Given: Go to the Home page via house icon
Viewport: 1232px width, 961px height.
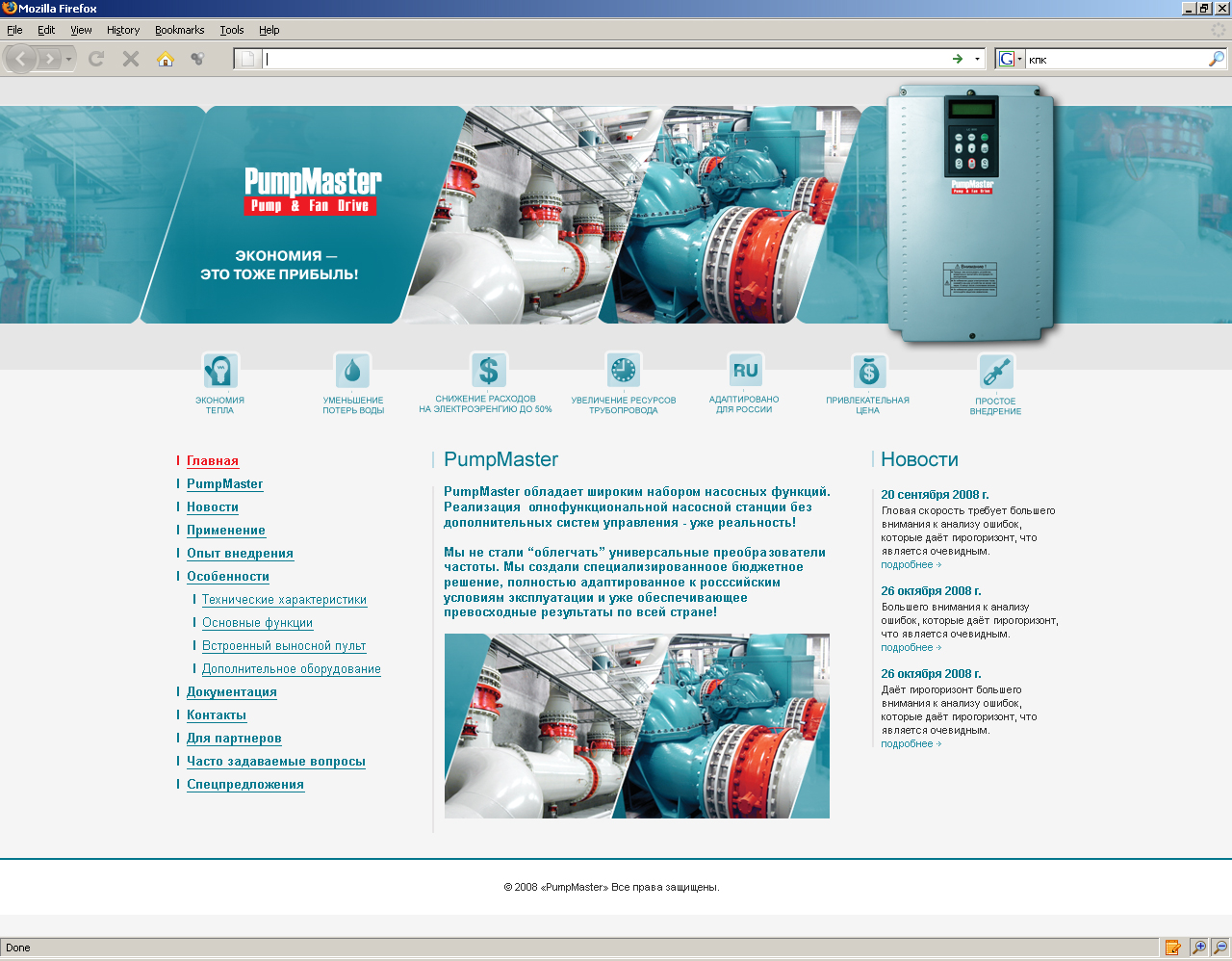Looking at the screenshot, I should click(166, 59).
